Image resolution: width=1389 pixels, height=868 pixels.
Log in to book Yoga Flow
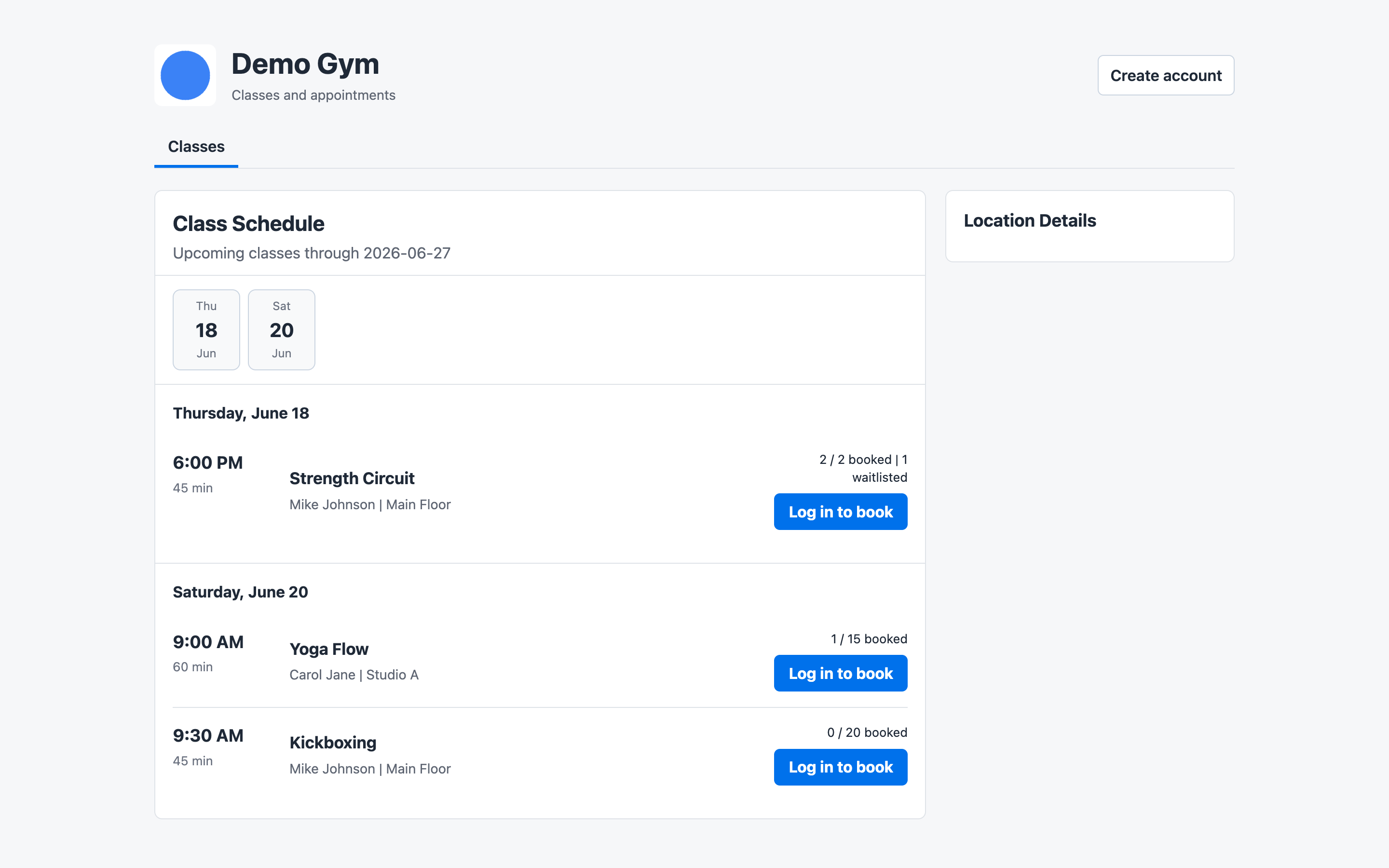(840, 673)
